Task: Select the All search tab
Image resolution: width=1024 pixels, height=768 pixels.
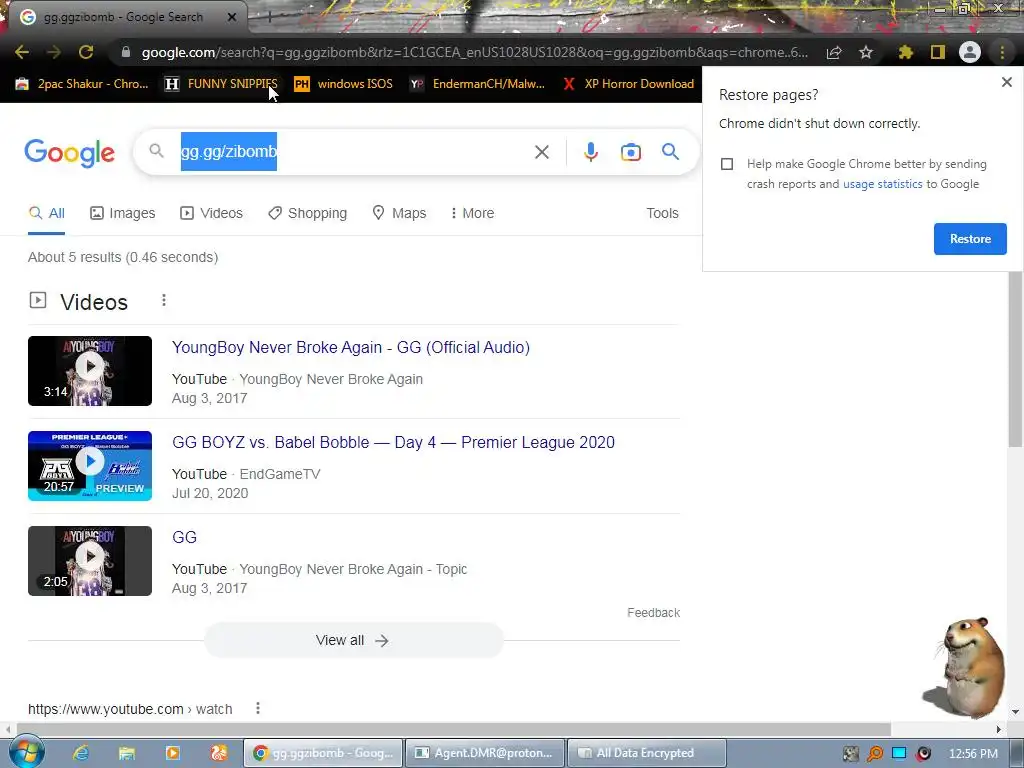Action: [46, 213]
